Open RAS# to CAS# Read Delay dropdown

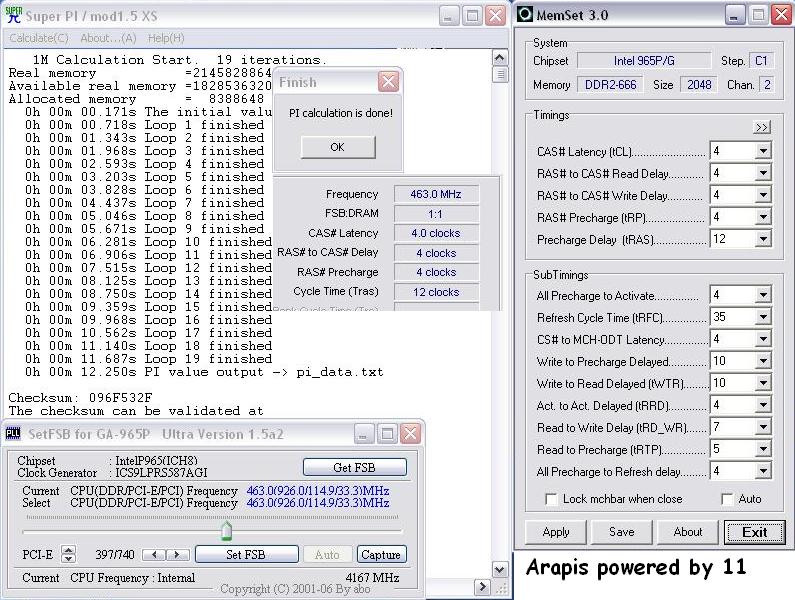pyautogui.click(x=763, y=173)
